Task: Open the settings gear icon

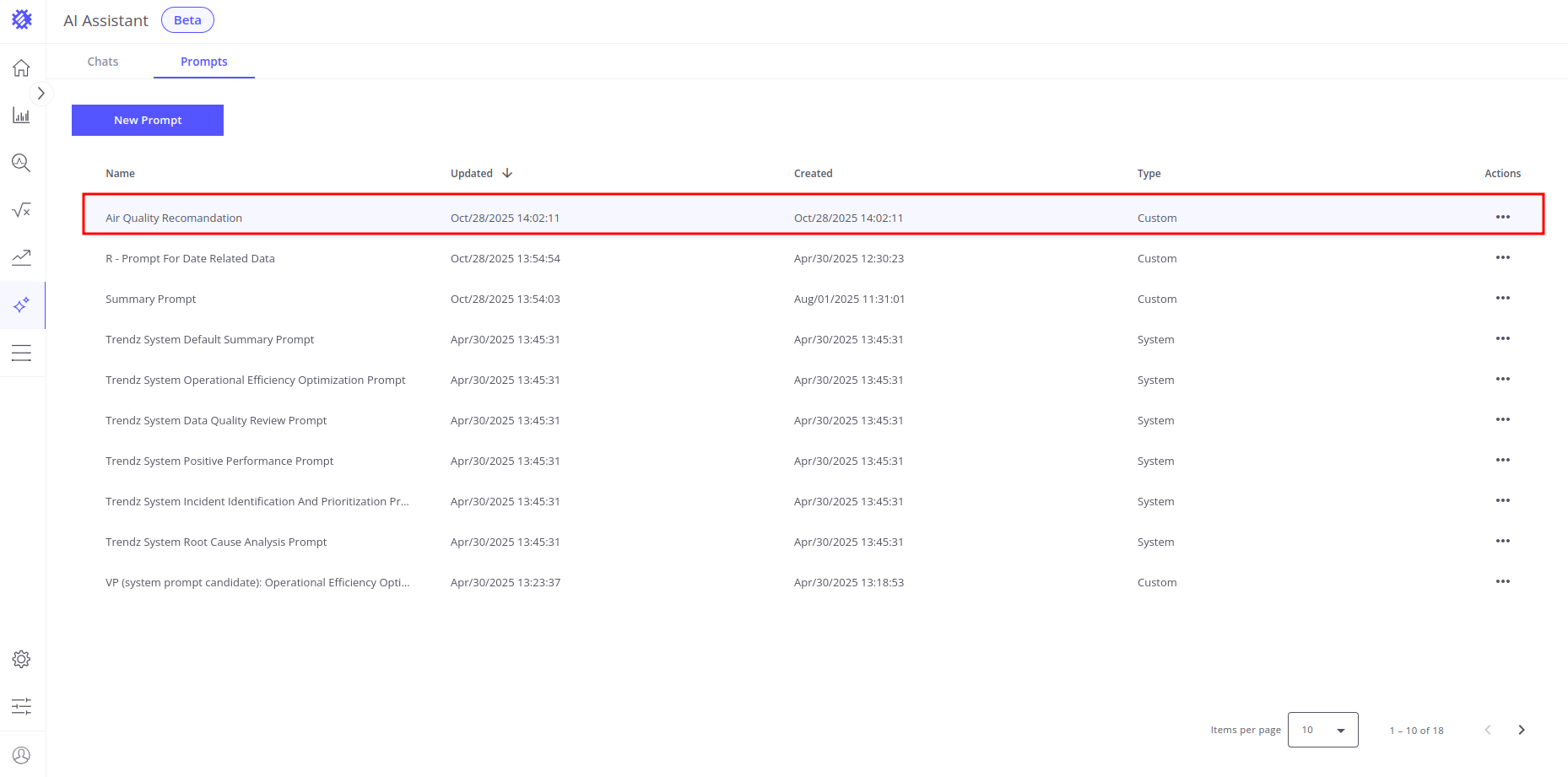Action: pyautogui.click(x=22, y=659)
